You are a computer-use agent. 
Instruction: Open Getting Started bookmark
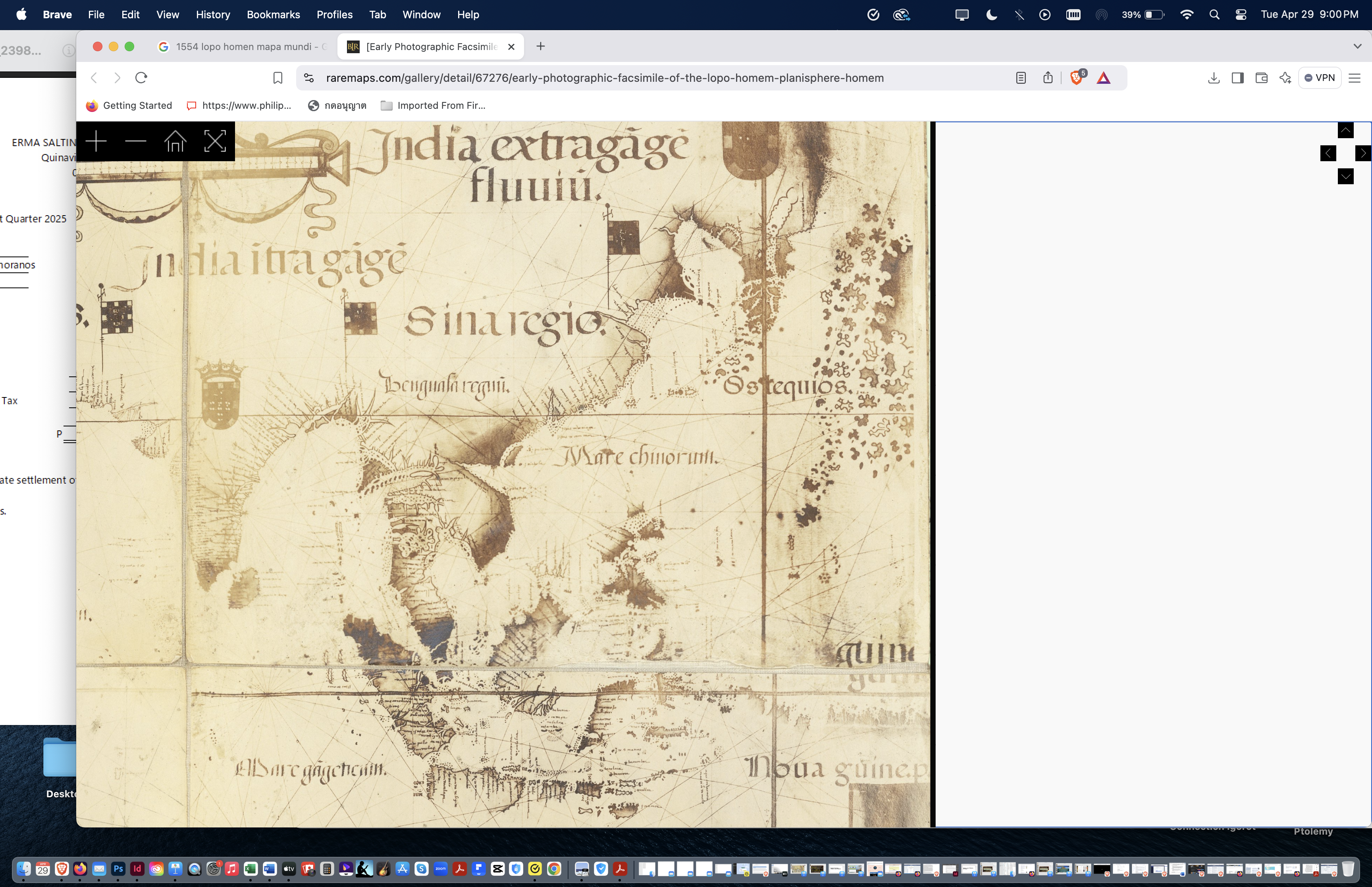point(129,105)
